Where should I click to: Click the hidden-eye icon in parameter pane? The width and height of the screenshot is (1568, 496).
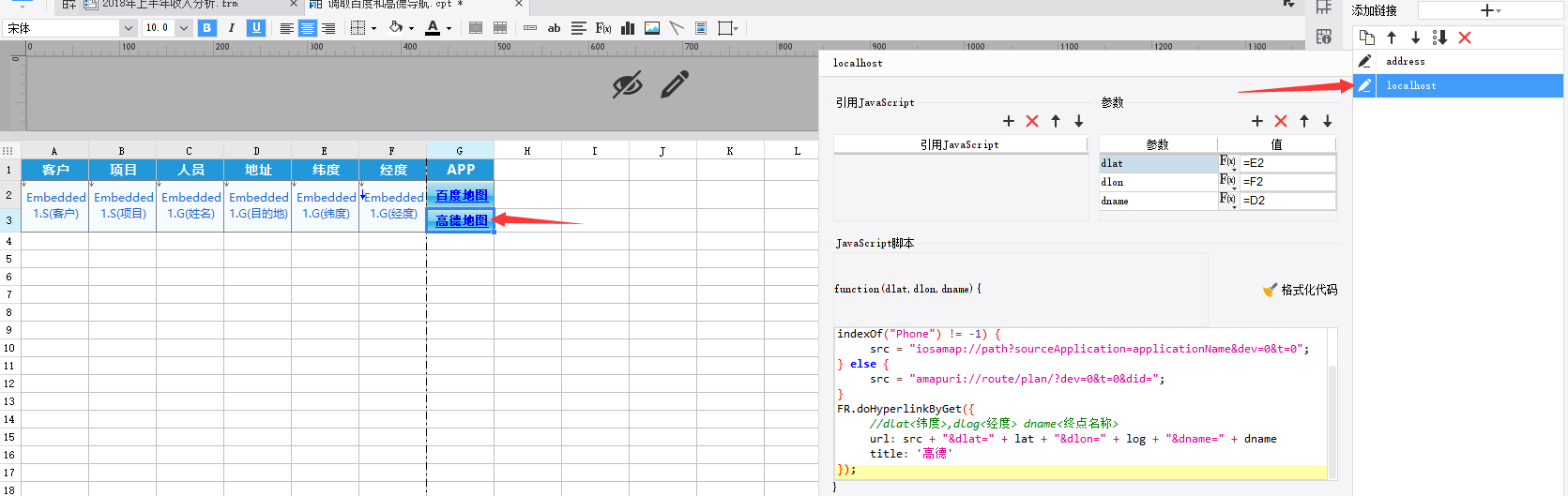[627, 85]
